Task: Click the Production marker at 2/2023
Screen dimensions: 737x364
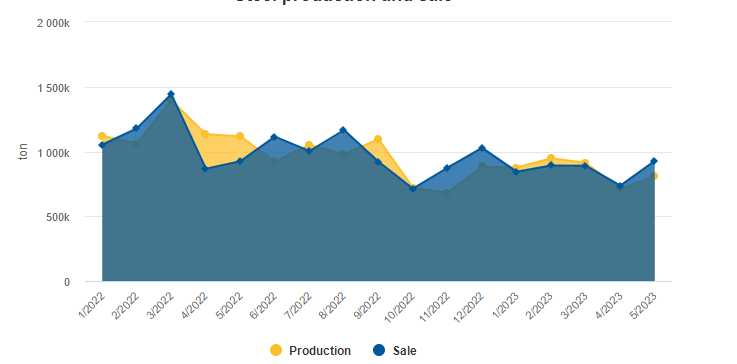Action: [551, 158]
